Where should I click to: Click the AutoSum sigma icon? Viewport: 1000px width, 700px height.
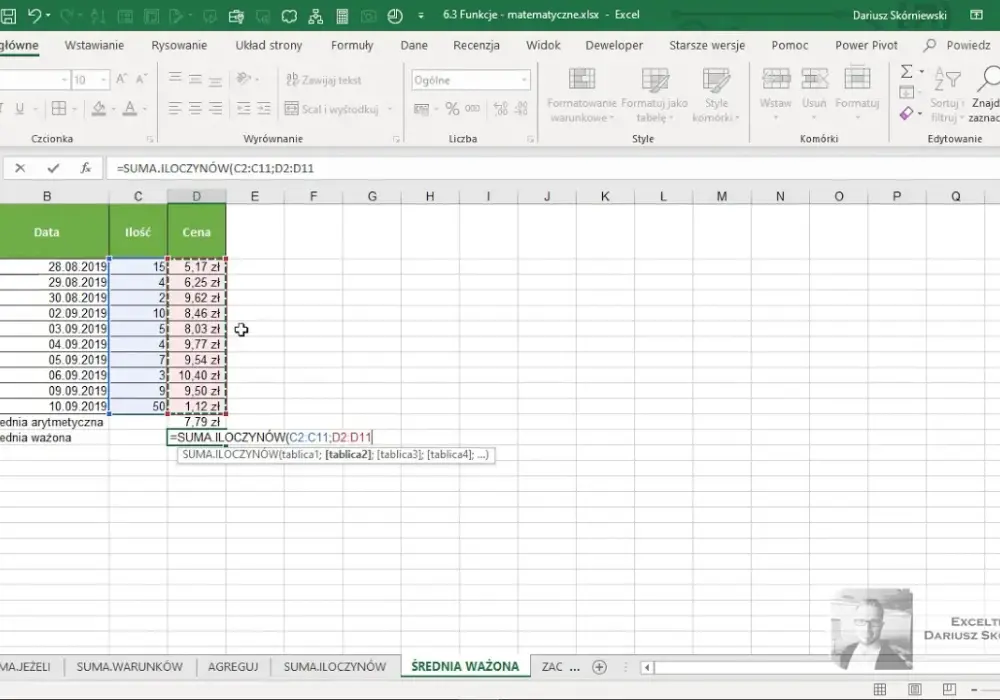point(906,71)
